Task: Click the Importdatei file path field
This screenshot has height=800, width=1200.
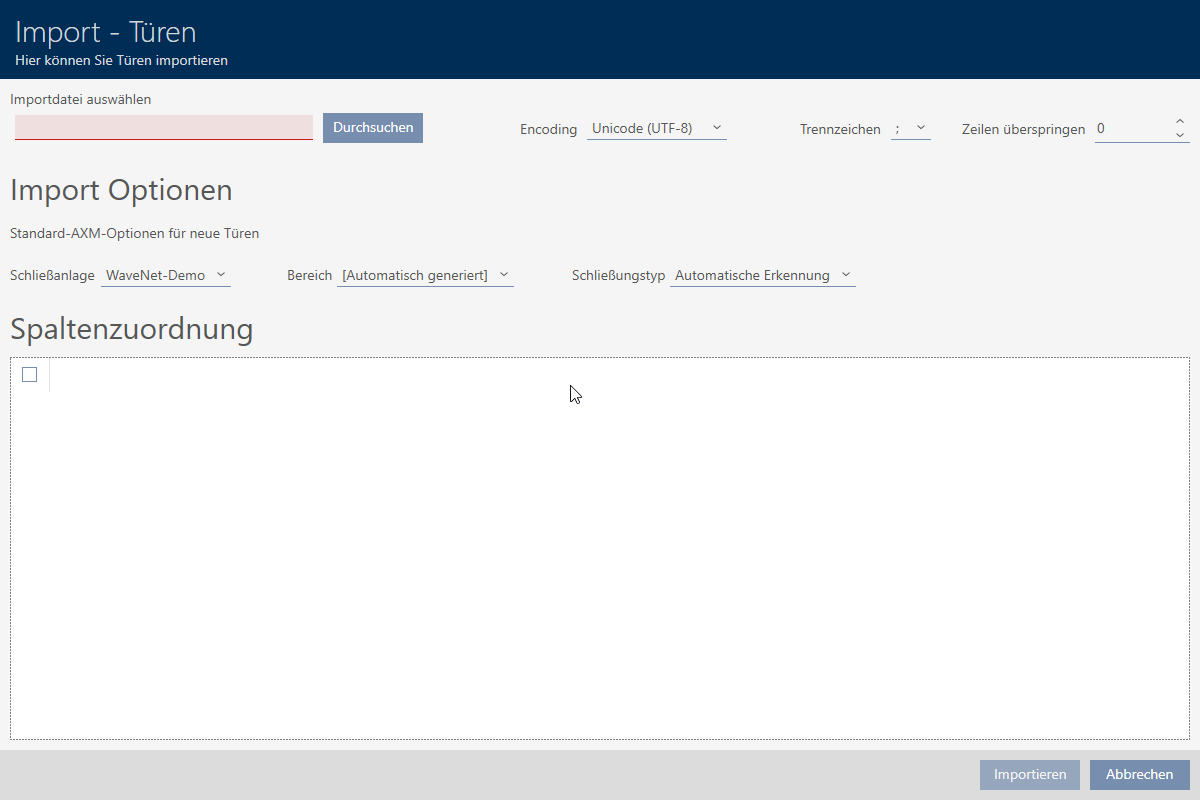Action: pos(163,127)
